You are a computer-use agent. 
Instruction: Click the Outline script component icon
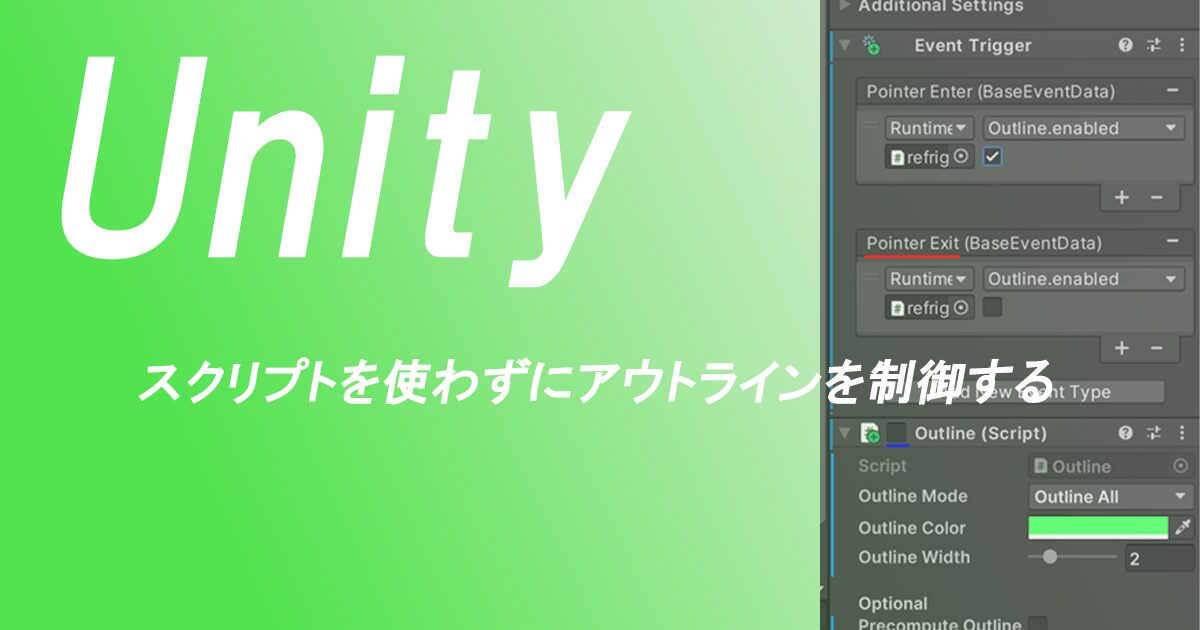tap(870, 433)
